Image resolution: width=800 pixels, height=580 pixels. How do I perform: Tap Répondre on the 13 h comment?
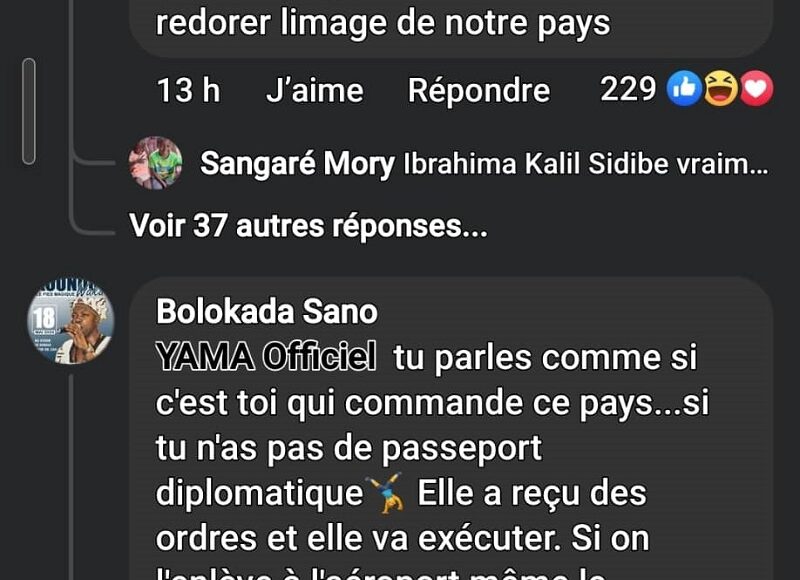[x=479, y=91]
